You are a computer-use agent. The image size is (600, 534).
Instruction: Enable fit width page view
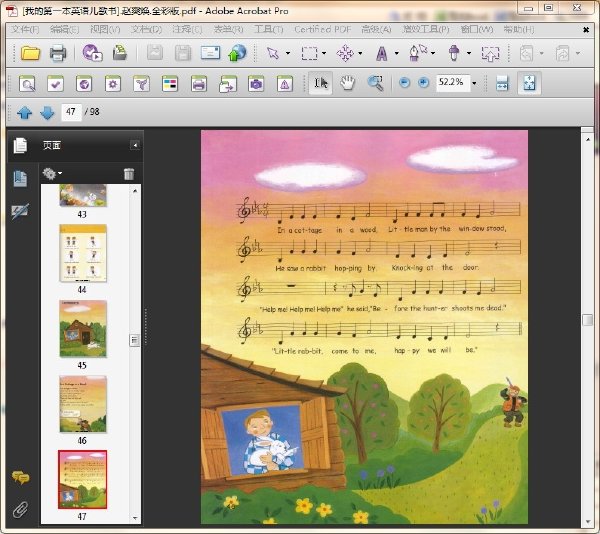(502, 83)
